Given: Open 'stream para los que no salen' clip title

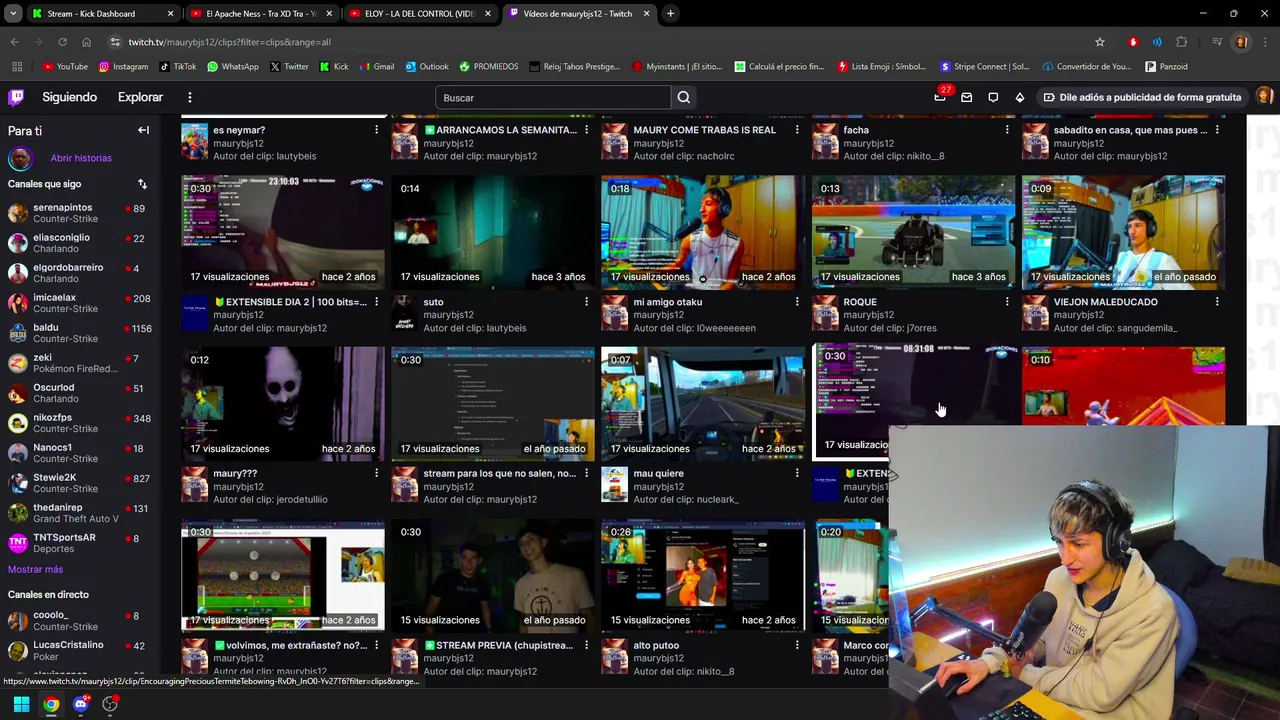Looking at the screenshot, I should [499, 473].
